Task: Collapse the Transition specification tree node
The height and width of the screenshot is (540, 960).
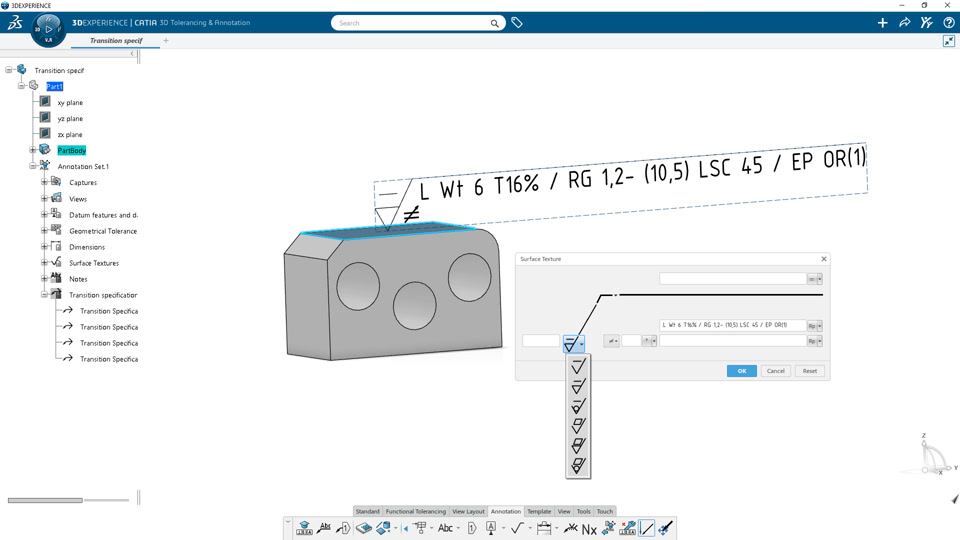Action: pyautogui.click(x=44, y=294)
